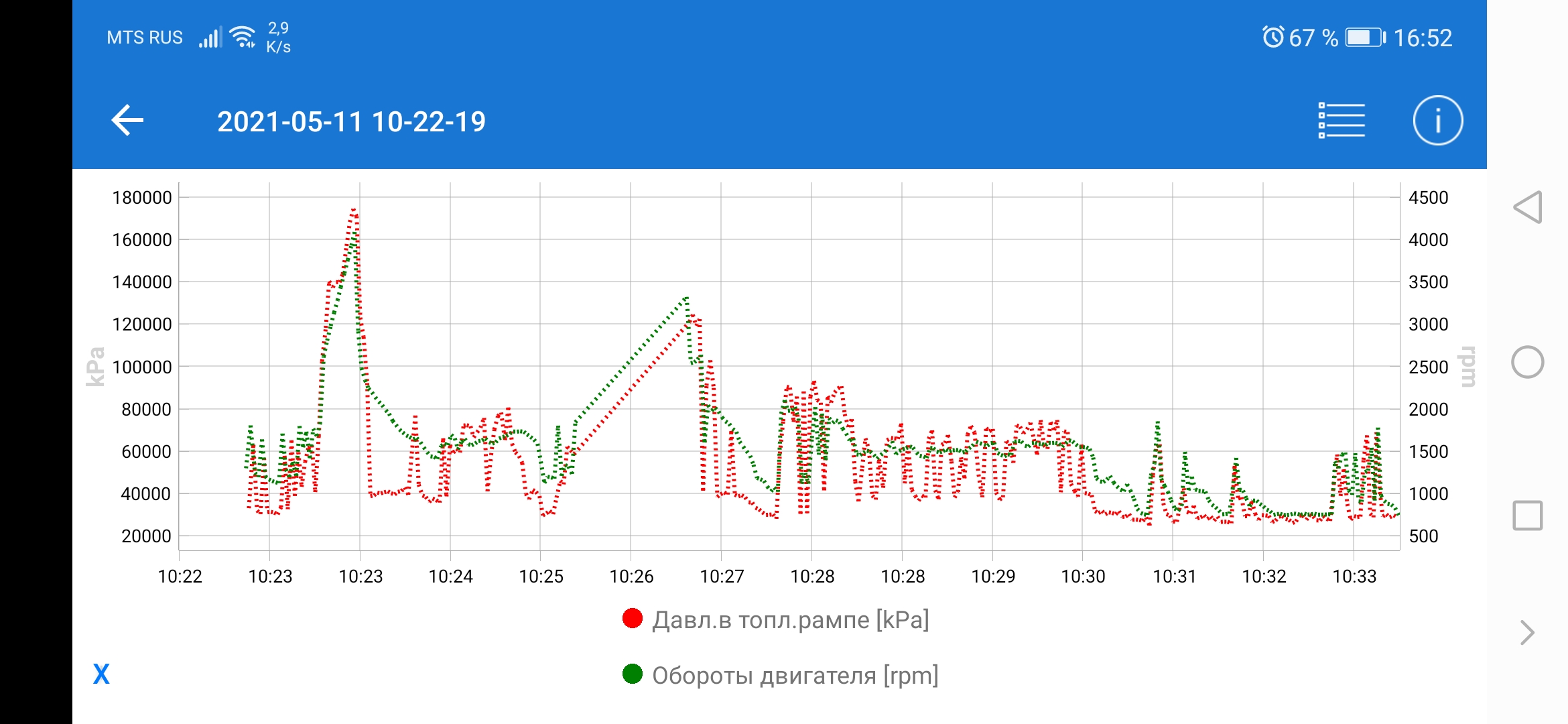
Task: Open the parameter list icon
Action: (1341, 121)
